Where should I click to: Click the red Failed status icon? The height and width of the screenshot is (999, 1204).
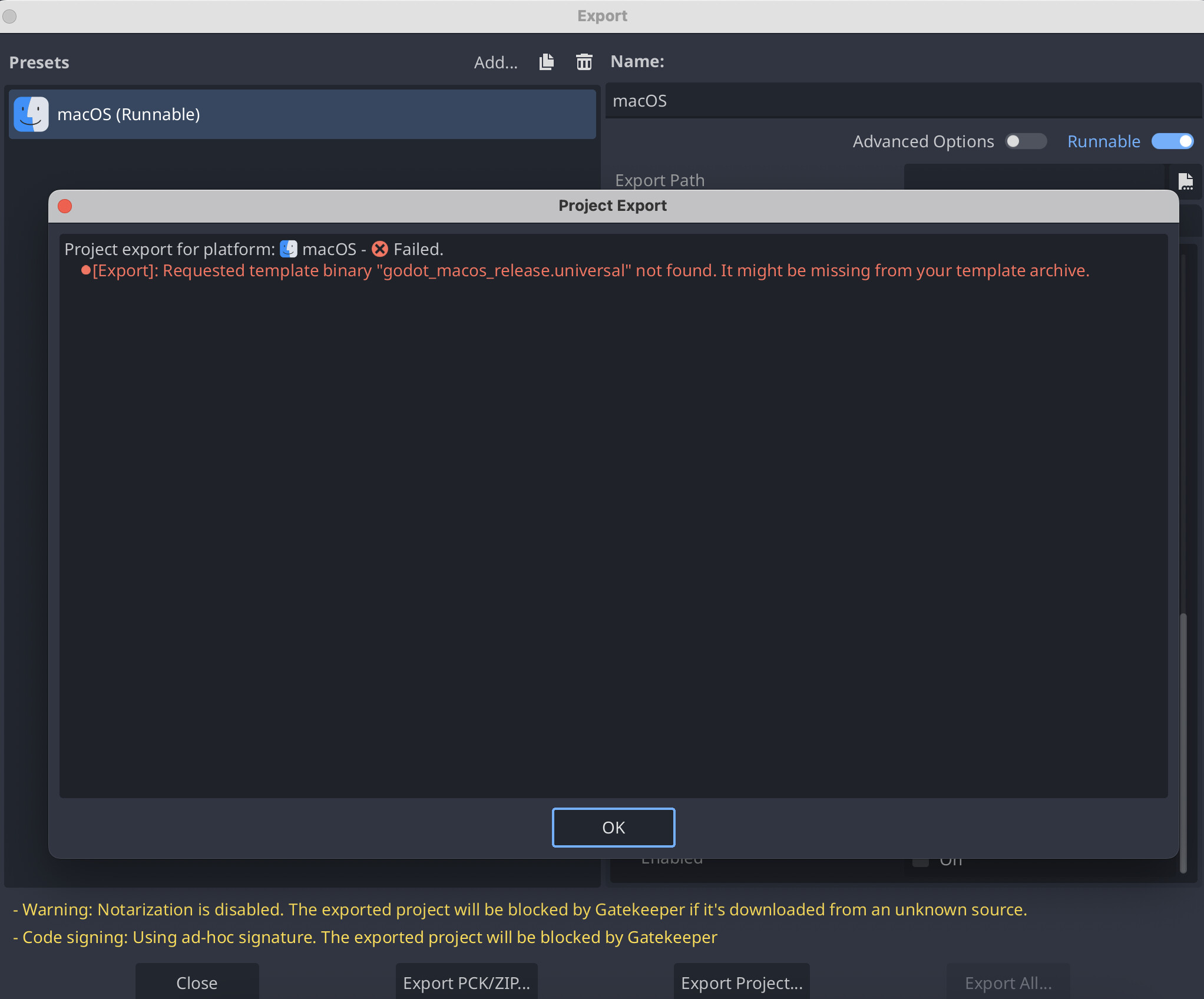pos(380,249)
